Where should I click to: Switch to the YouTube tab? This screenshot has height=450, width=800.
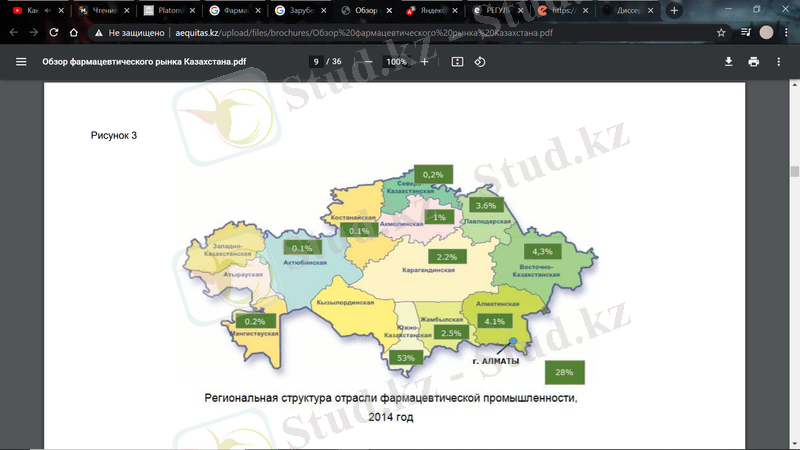(31, 10)
